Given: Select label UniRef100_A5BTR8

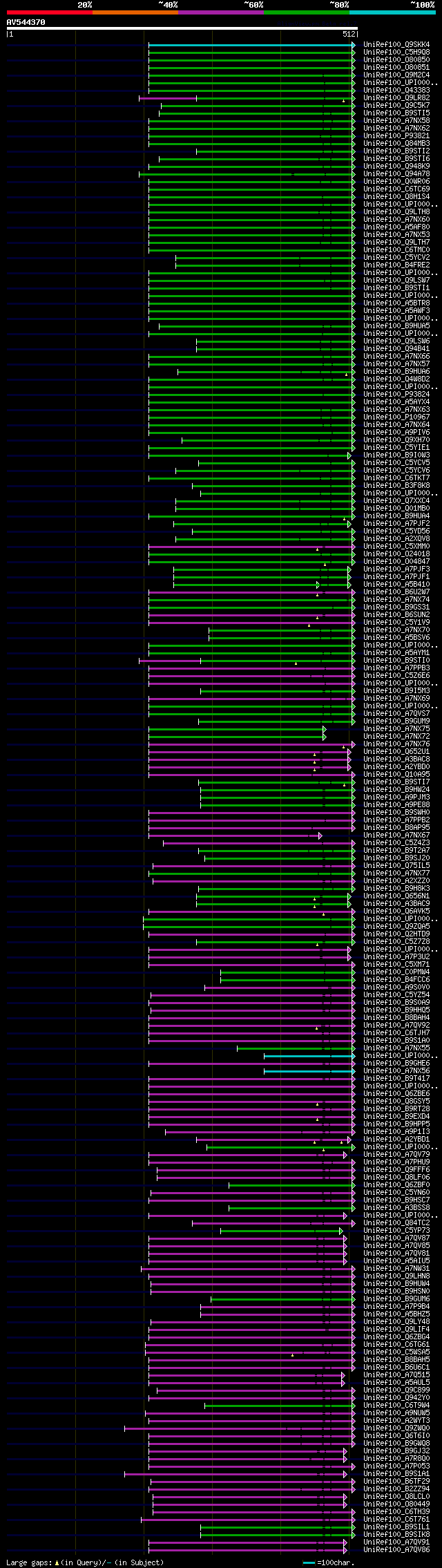Looking at the screenshot, I should [396, 303].
